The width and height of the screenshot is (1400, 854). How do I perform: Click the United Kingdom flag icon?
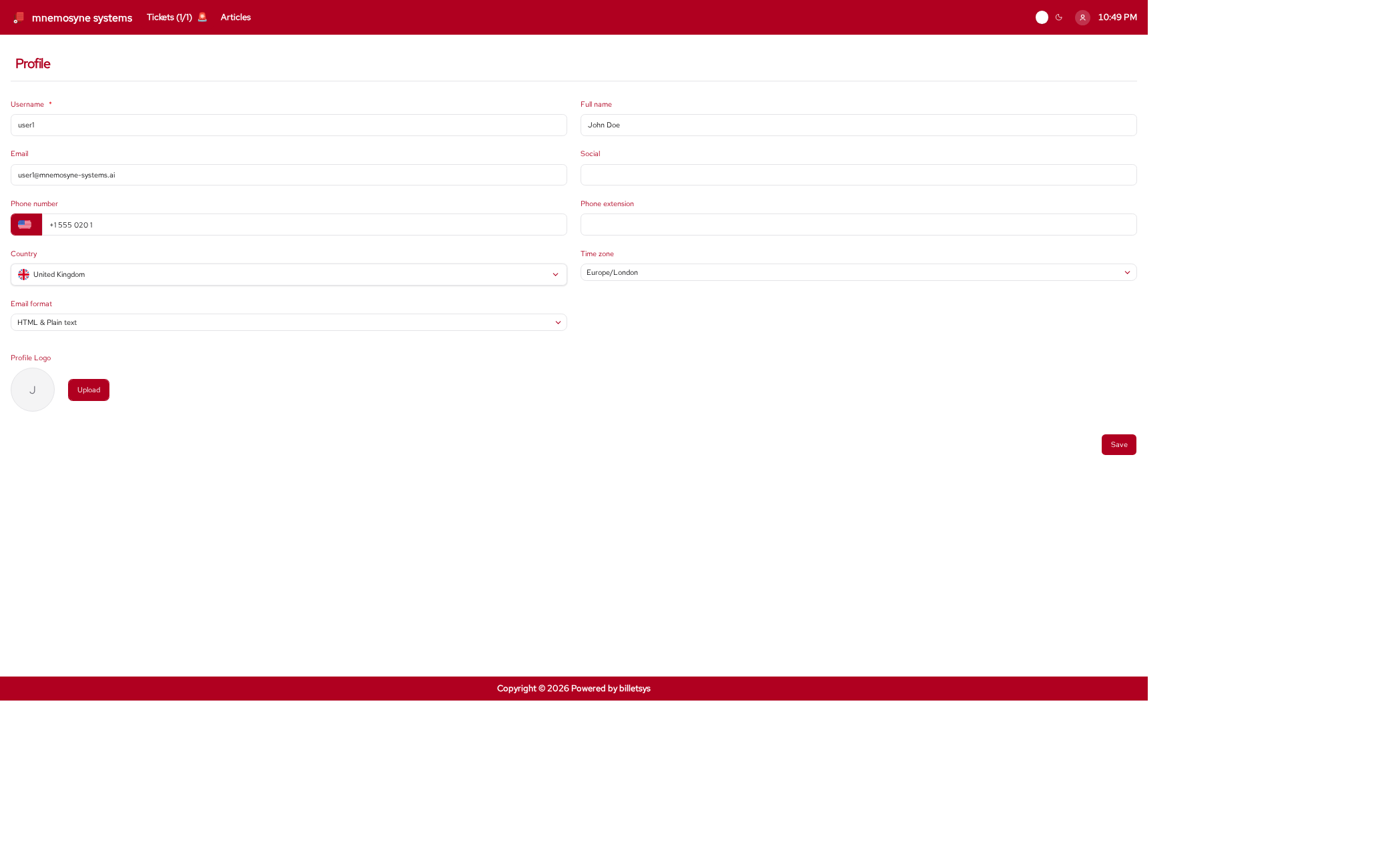[23, 275]
